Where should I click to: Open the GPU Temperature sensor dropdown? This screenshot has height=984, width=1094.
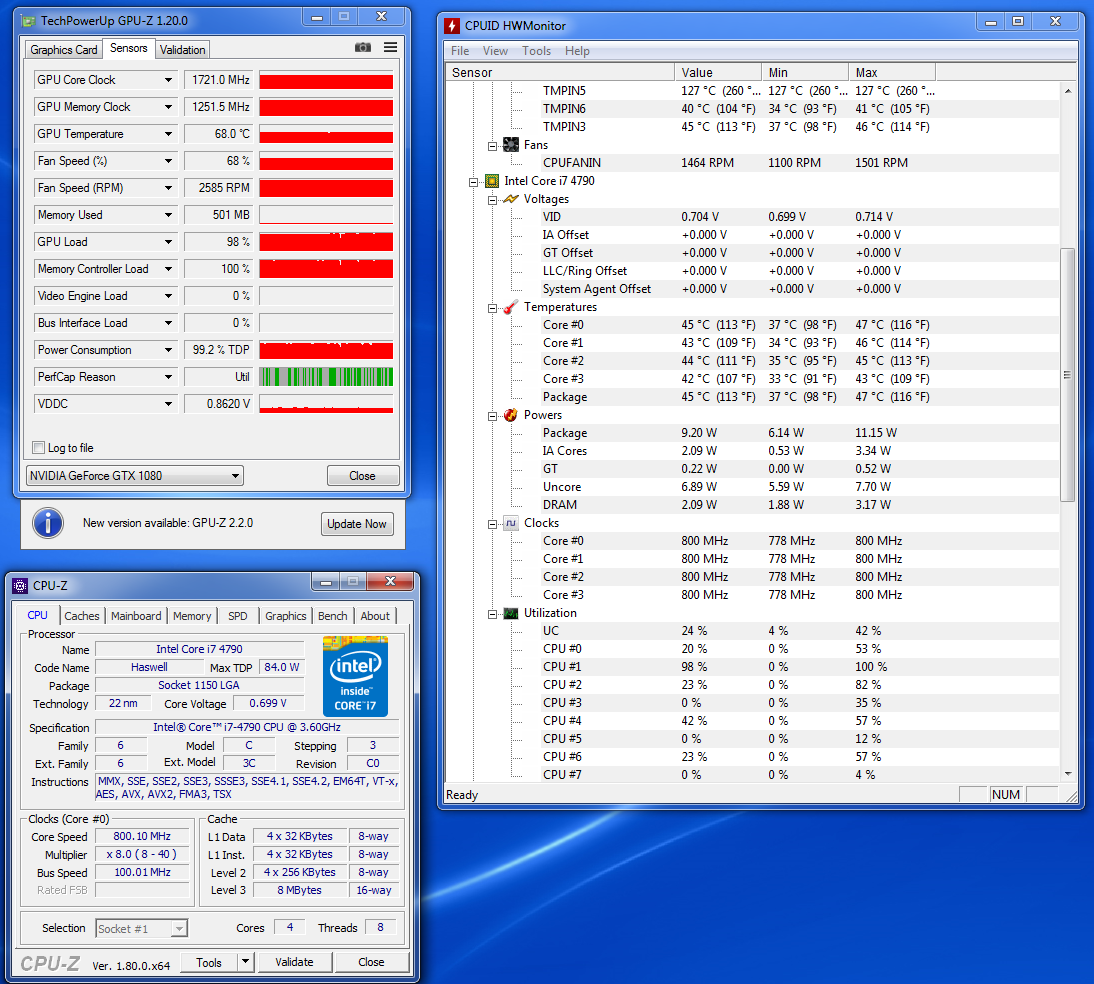click(x=168, y=134)
